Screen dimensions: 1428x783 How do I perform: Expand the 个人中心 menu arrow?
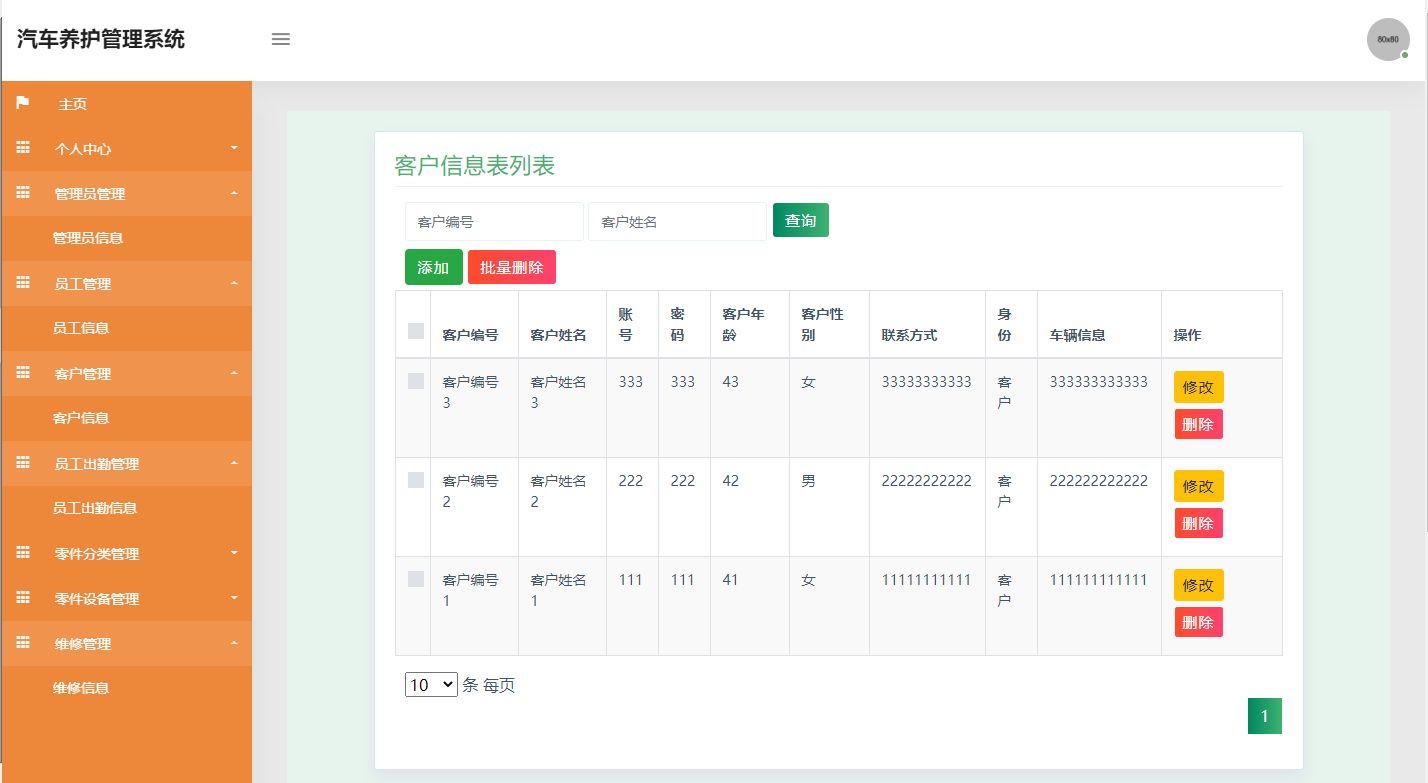tap(234, 148)
